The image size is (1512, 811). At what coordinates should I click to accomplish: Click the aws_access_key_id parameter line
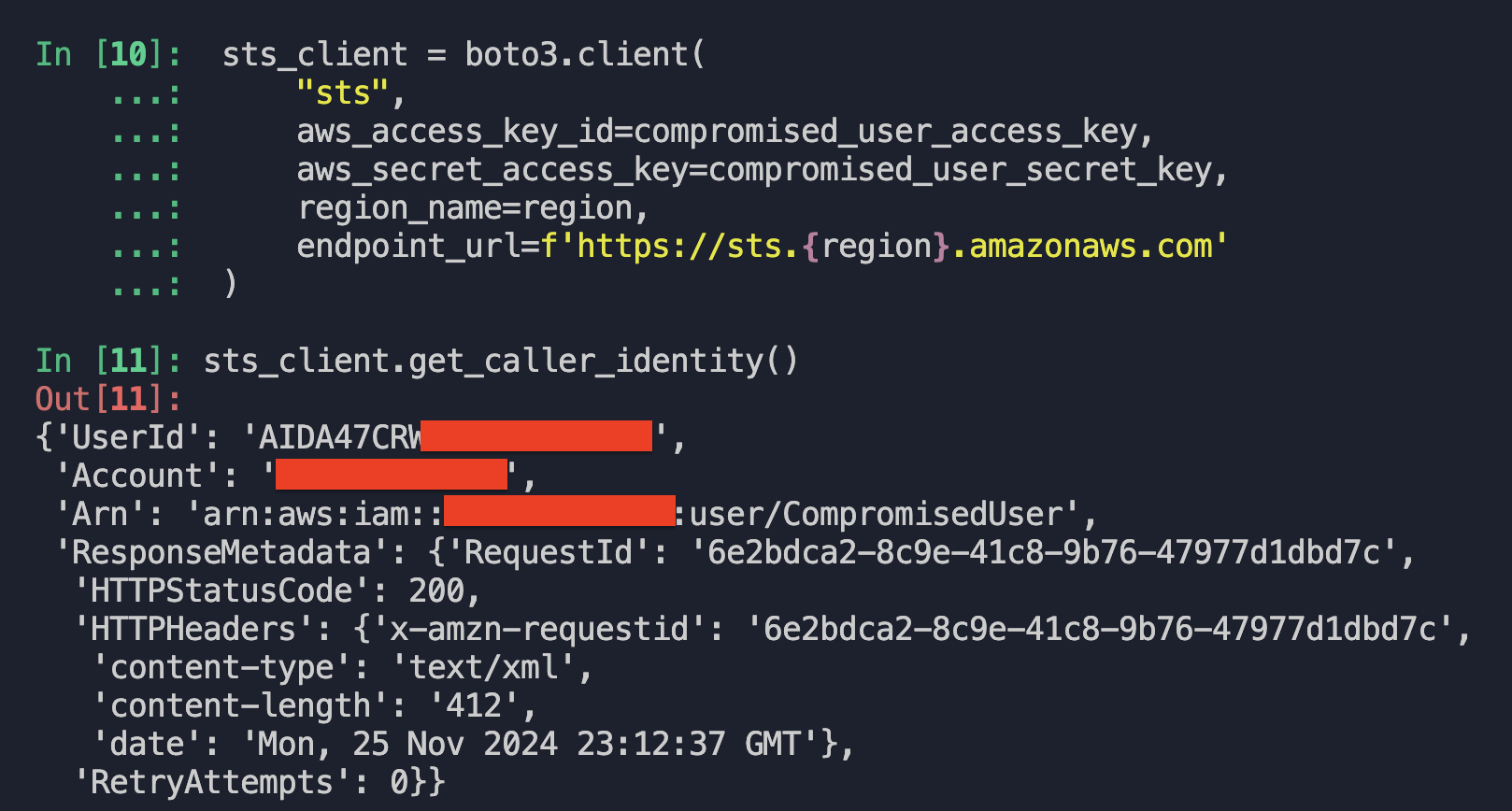pyautogui.click(x=724, y=132)
